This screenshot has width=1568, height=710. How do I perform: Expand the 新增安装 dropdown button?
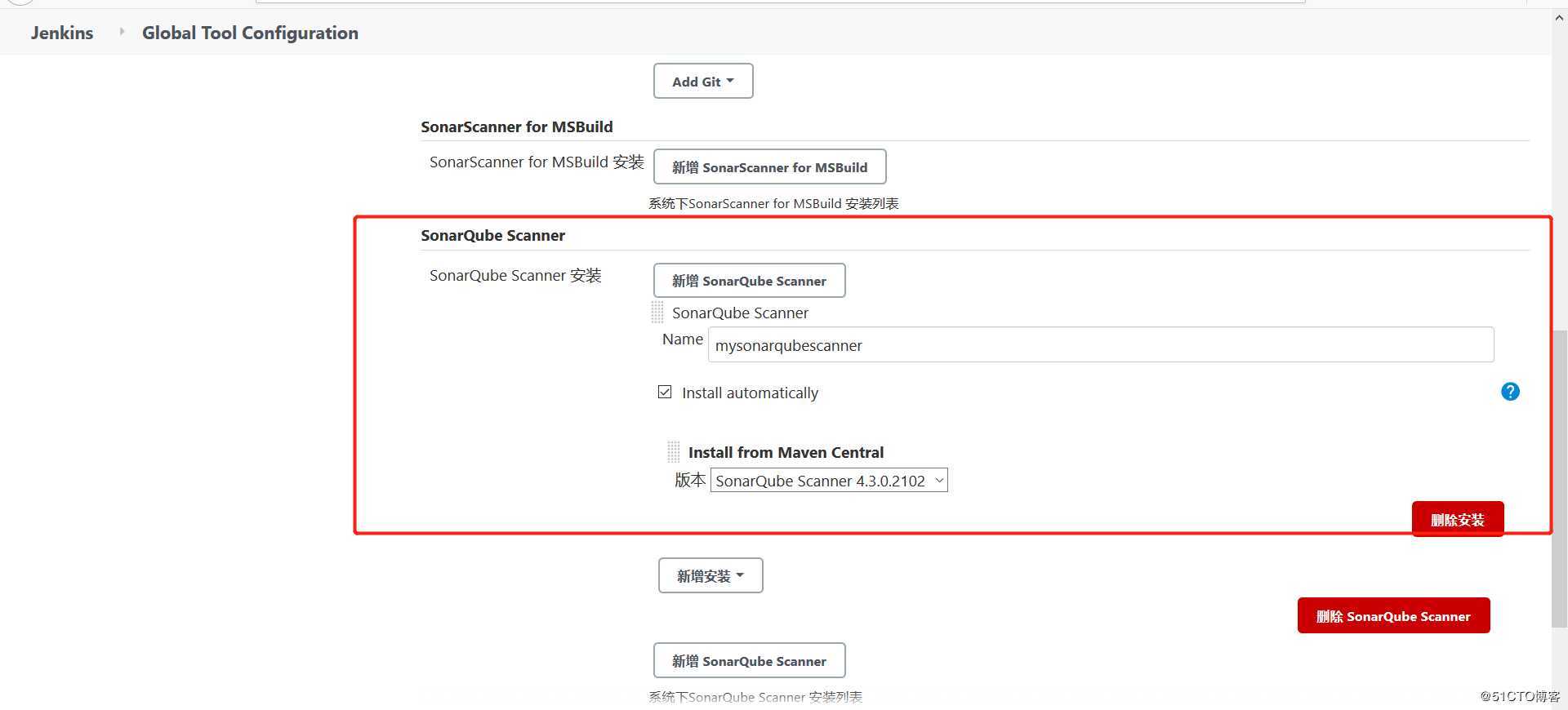710,575
